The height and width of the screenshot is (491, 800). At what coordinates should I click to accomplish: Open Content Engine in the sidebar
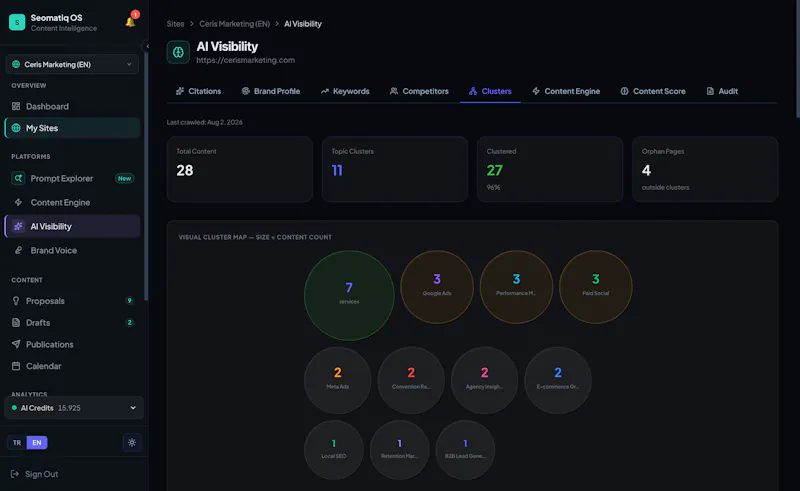coord(72,202)
